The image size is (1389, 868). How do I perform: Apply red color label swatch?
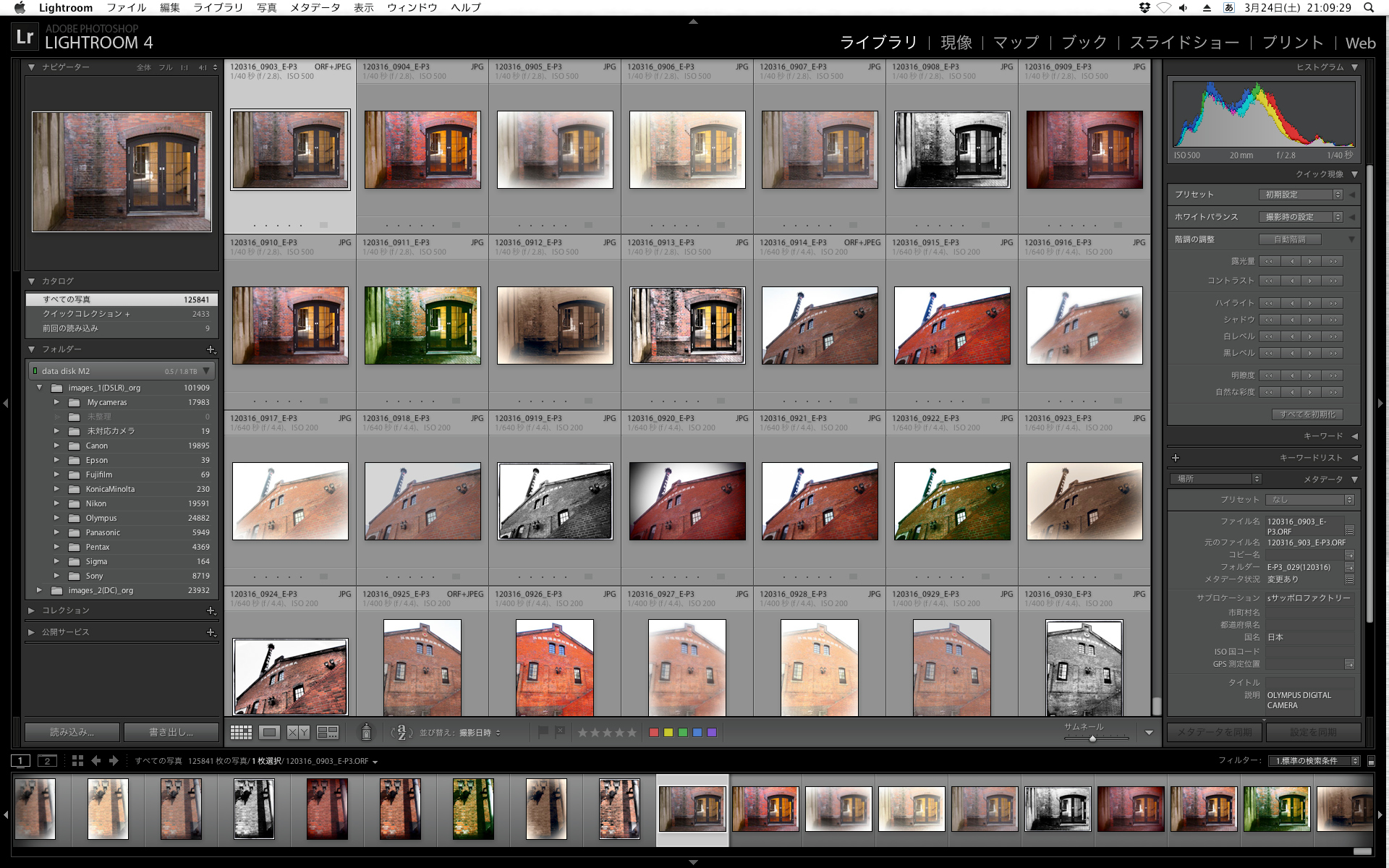coord(654,733)
